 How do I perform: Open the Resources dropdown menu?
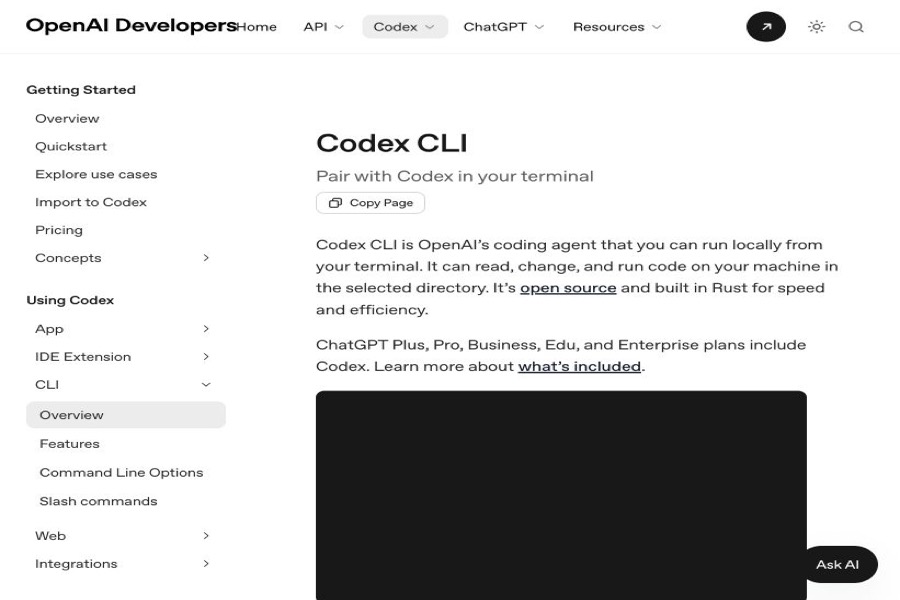[x=617, y=27]
